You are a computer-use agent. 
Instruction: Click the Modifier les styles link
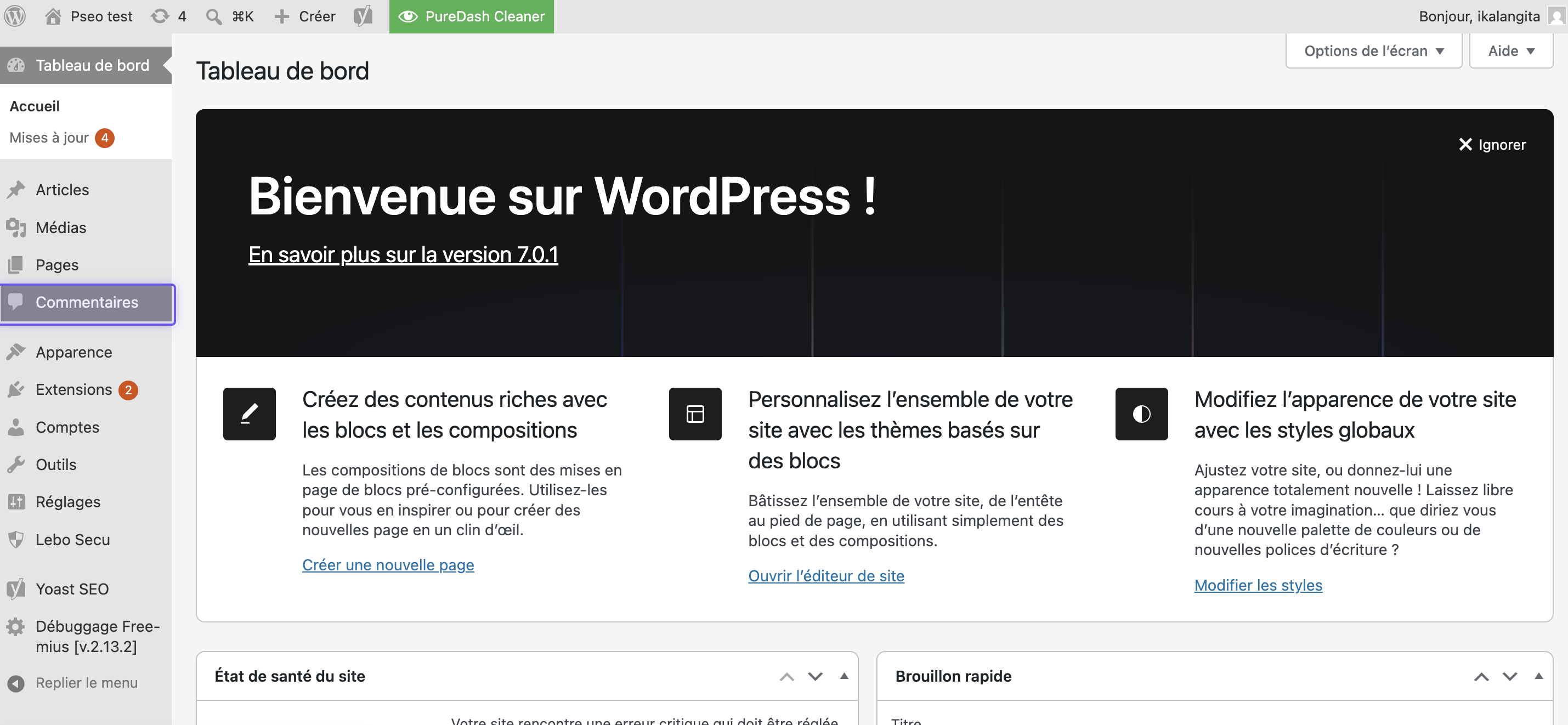click(1258, 585)
